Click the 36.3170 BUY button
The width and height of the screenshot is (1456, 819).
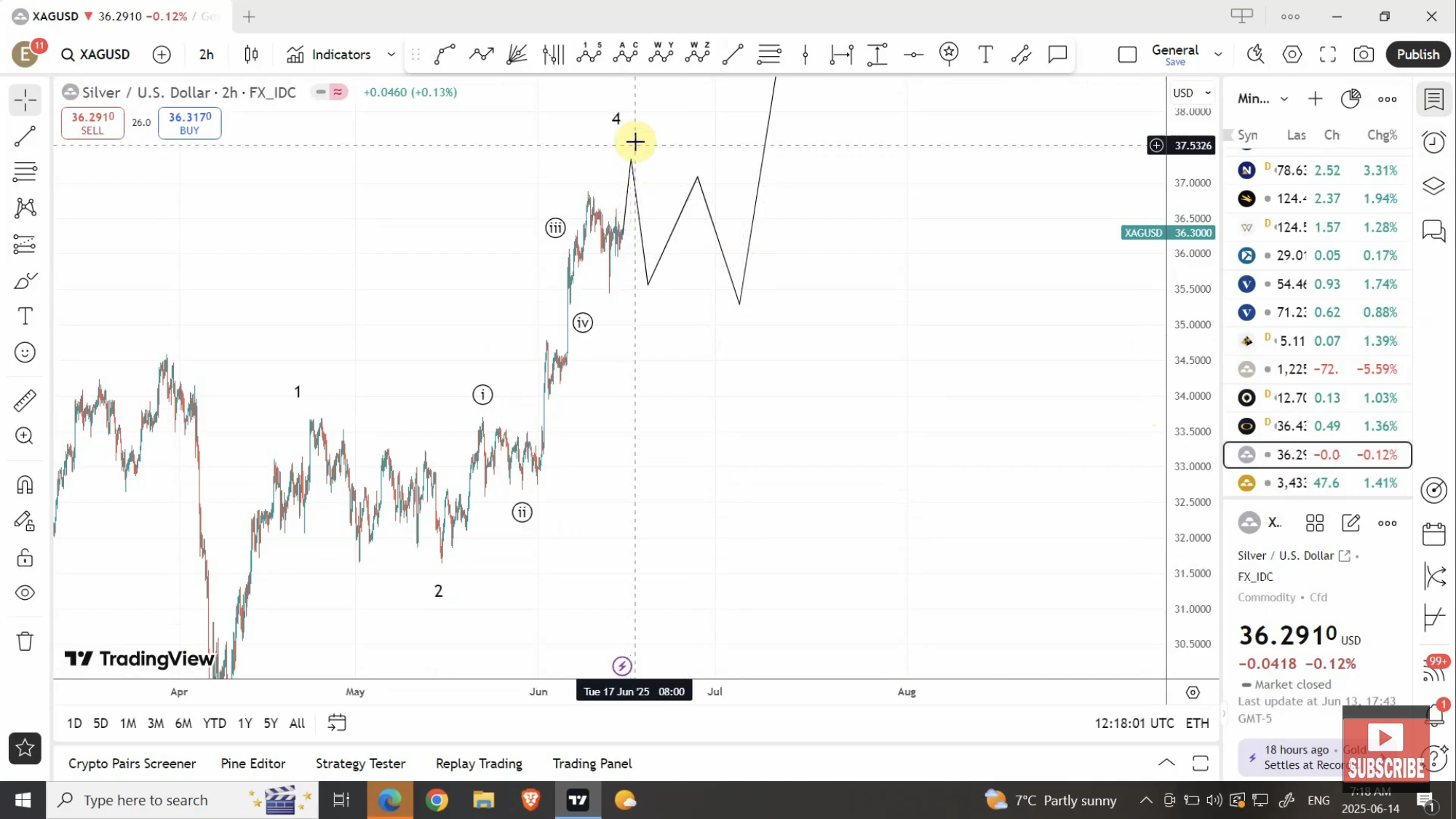tap(189, 123)
